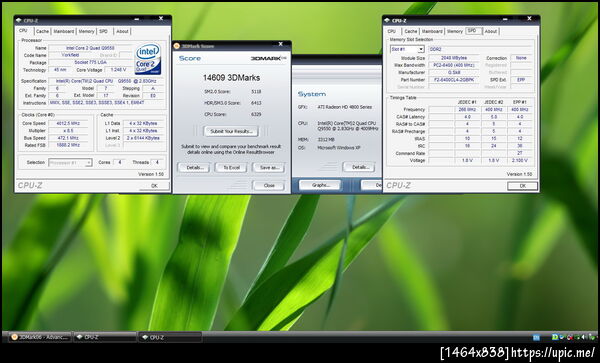Screen dimensions: 600x363
Task: Click the EPP #1 Voltage value 2.100 V
Action: (x=520, y=161)
